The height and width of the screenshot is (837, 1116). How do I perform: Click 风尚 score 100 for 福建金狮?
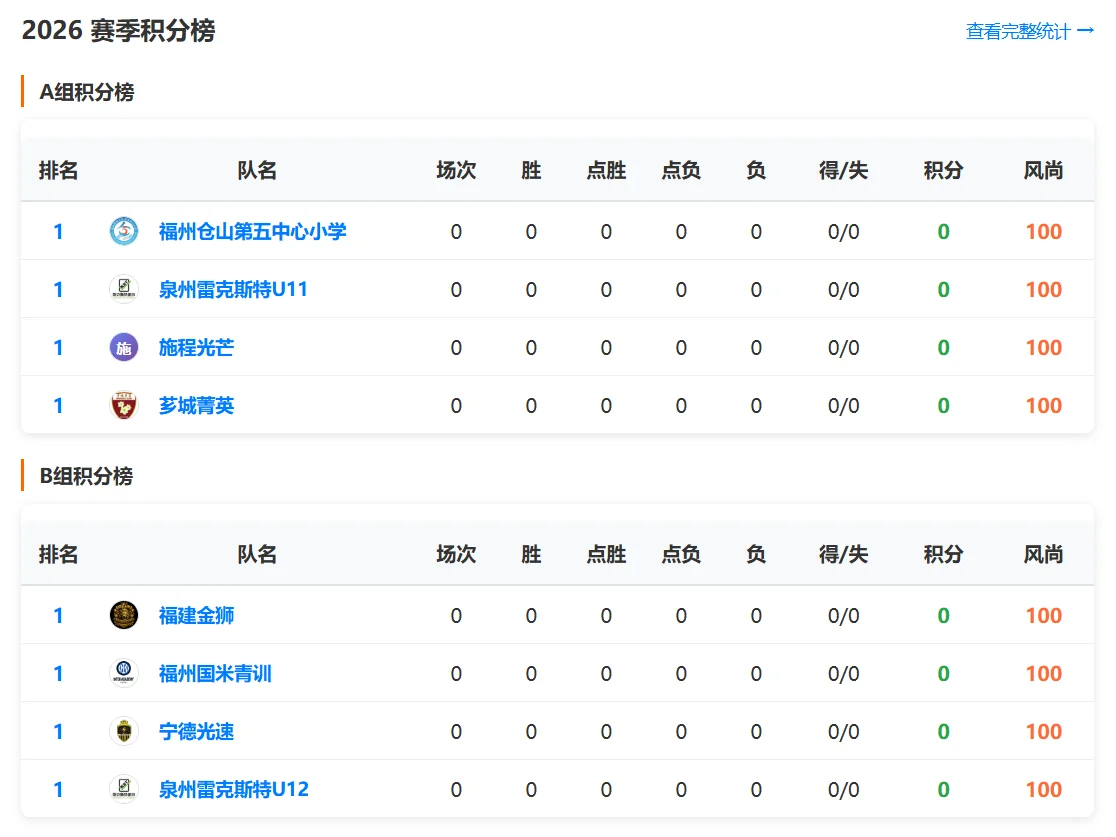[x=1043, y=616]
